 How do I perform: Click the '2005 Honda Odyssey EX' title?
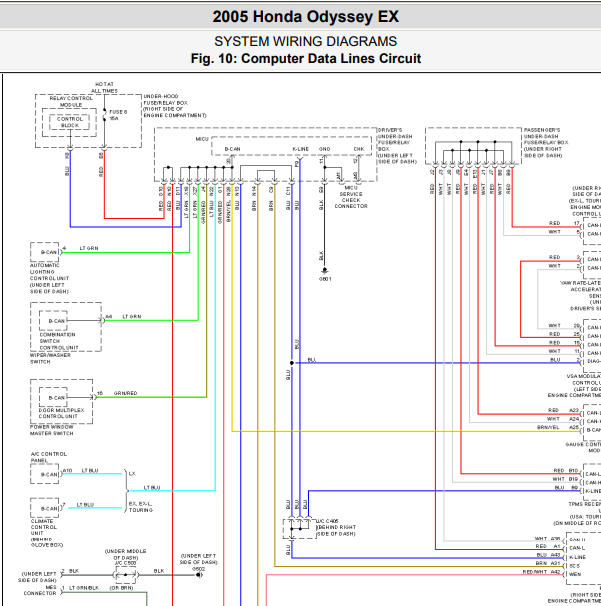tap(305, 17)
